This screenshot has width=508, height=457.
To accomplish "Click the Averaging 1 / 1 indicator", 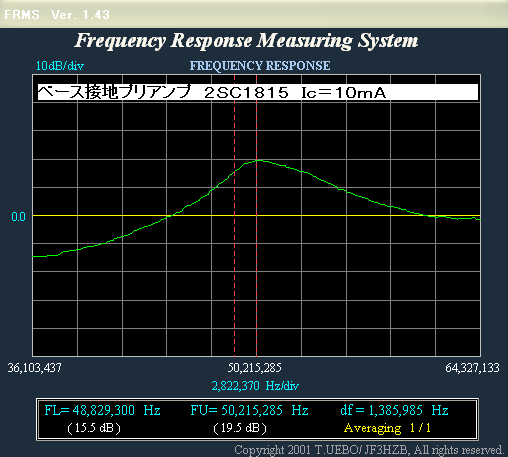I will click(387, 428).
